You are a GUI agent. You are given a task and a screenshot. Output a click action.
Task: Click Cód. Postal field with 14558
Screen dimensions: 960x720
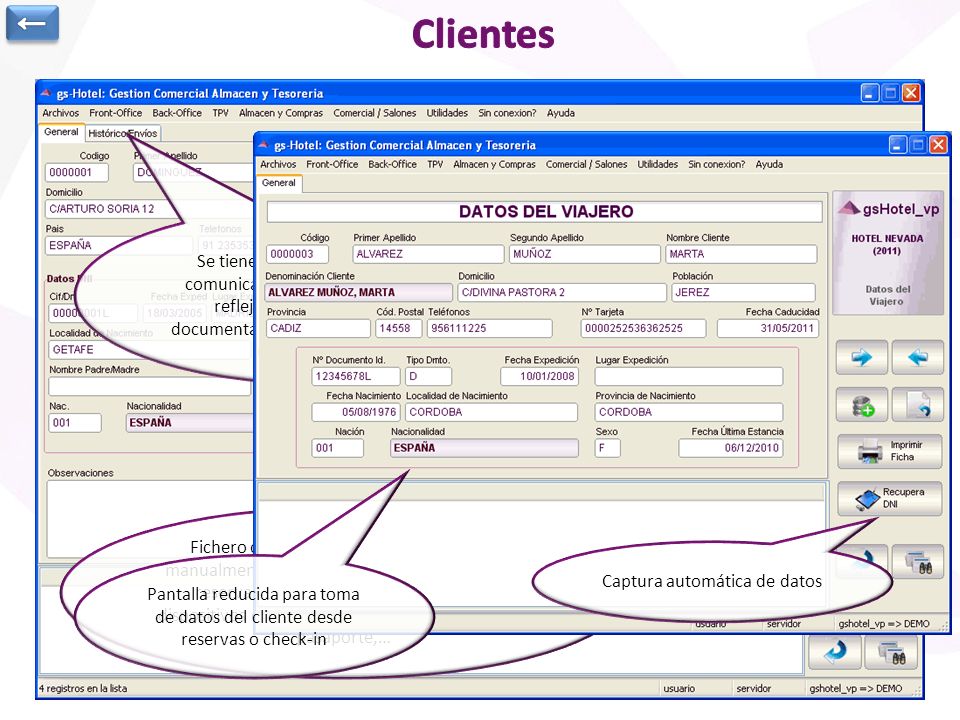pos(399,328)
